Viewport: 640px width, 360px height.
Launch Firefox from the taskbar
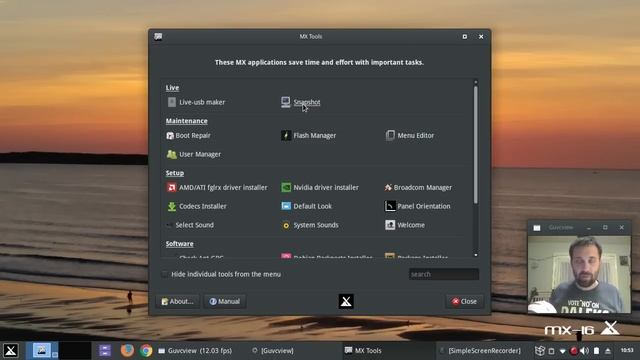pyautogui.click(x=127, y=351)
